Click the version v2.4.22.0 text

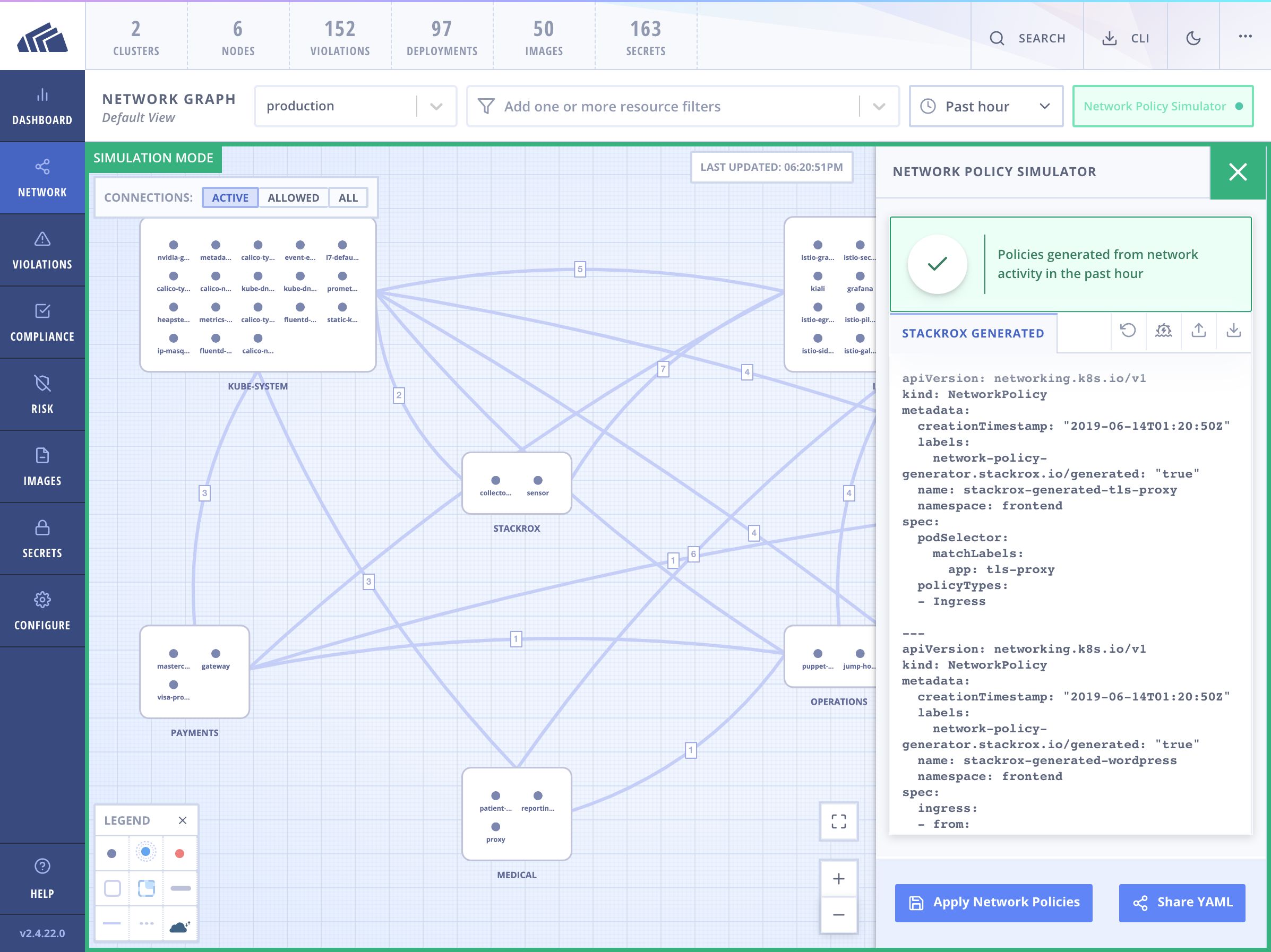[42, 933]
